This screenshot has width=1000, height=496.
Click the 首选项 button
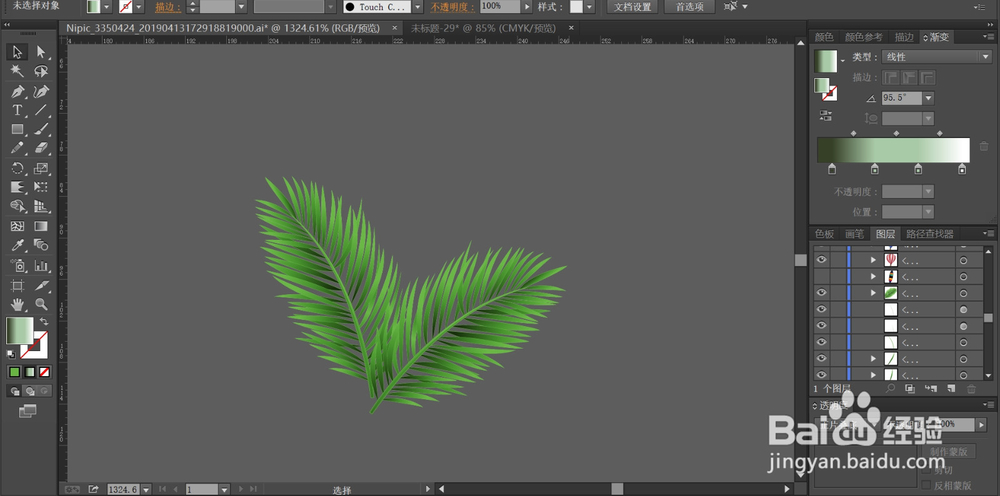(x=689, y=7)
